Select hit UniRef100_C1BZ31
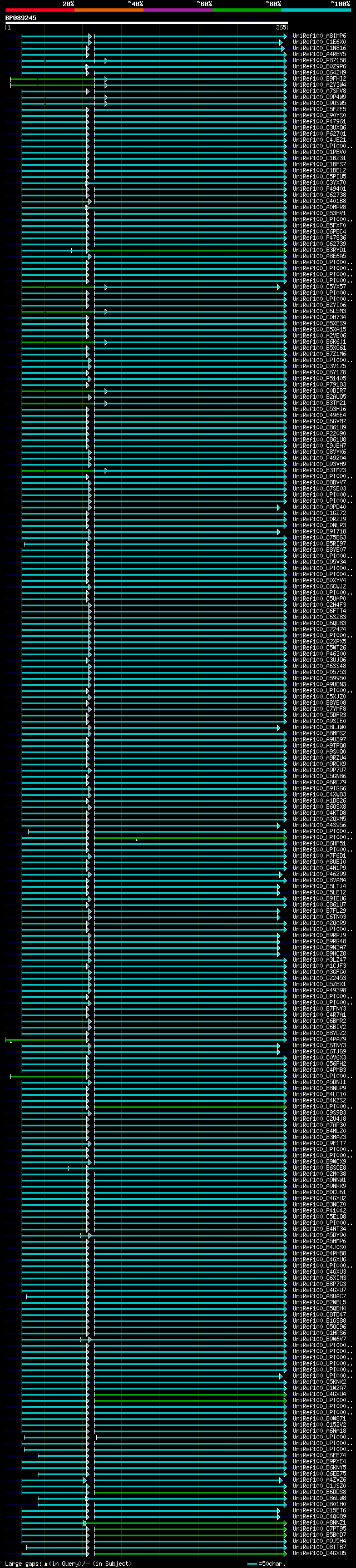Viewport: 356px width, 1568px height. [x=319, y=159]
